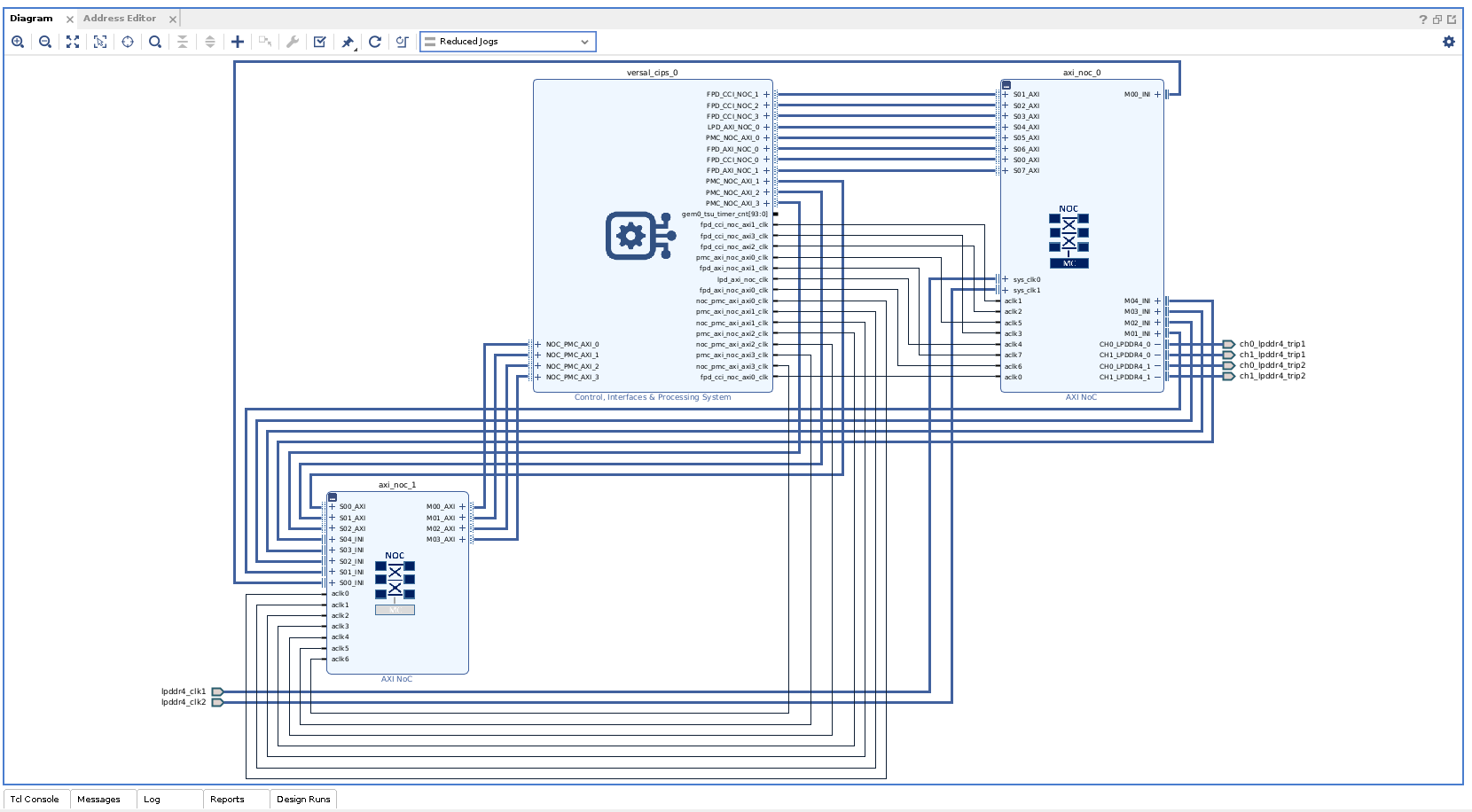This screenshot has width=1472, height=812.
Task: Activate the Zoom to Selection tool
Action: coord(99,42)
